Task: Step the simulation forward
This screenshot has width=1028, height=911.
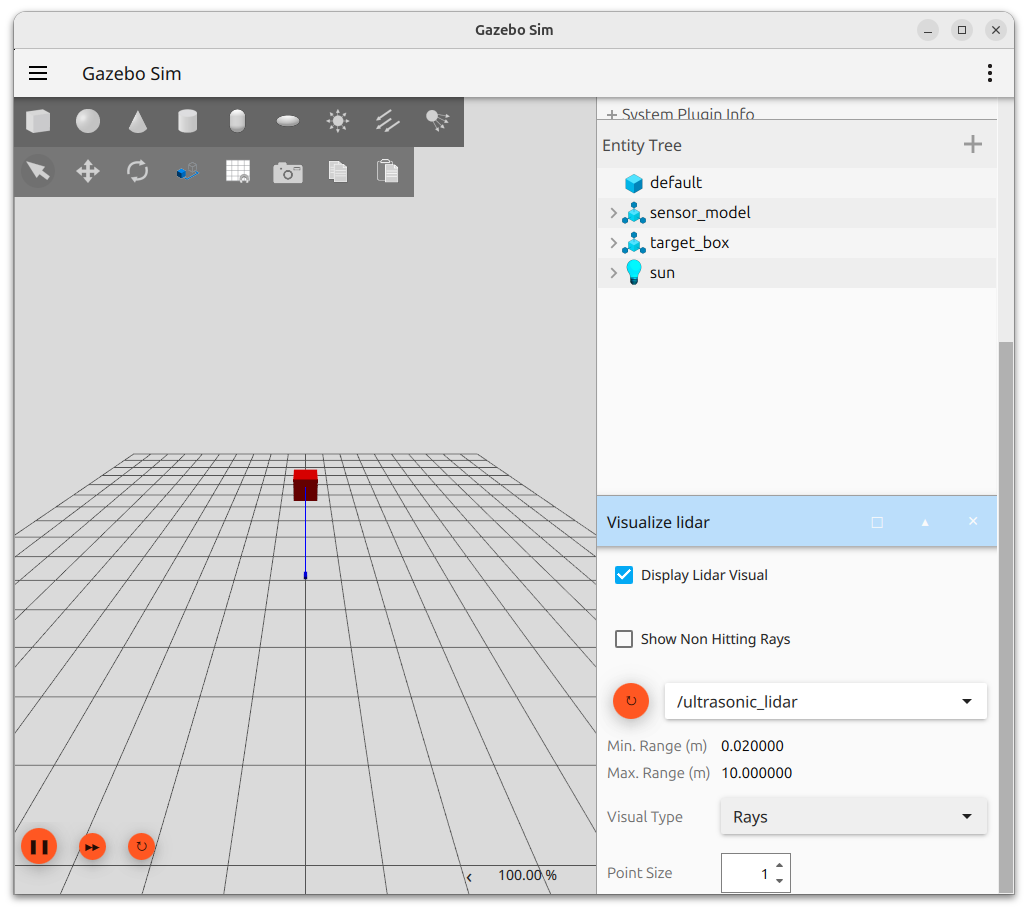Action: click(x=92, y=847)
